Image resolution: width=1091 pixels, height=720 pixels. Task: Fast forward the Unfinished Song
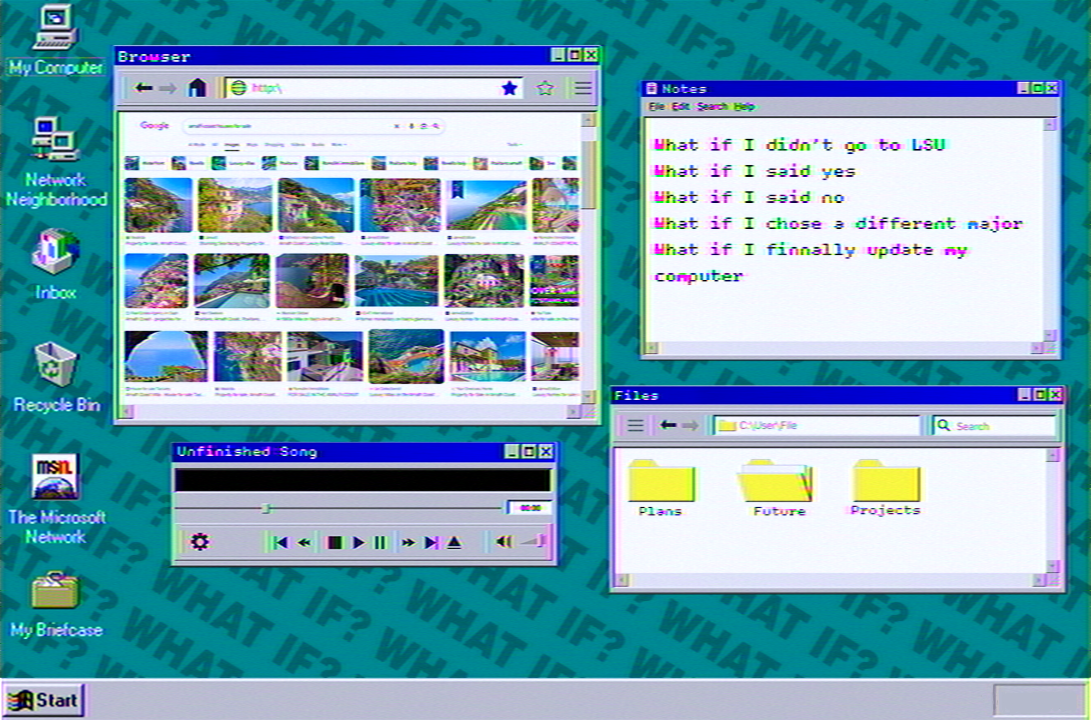(408, 542)
